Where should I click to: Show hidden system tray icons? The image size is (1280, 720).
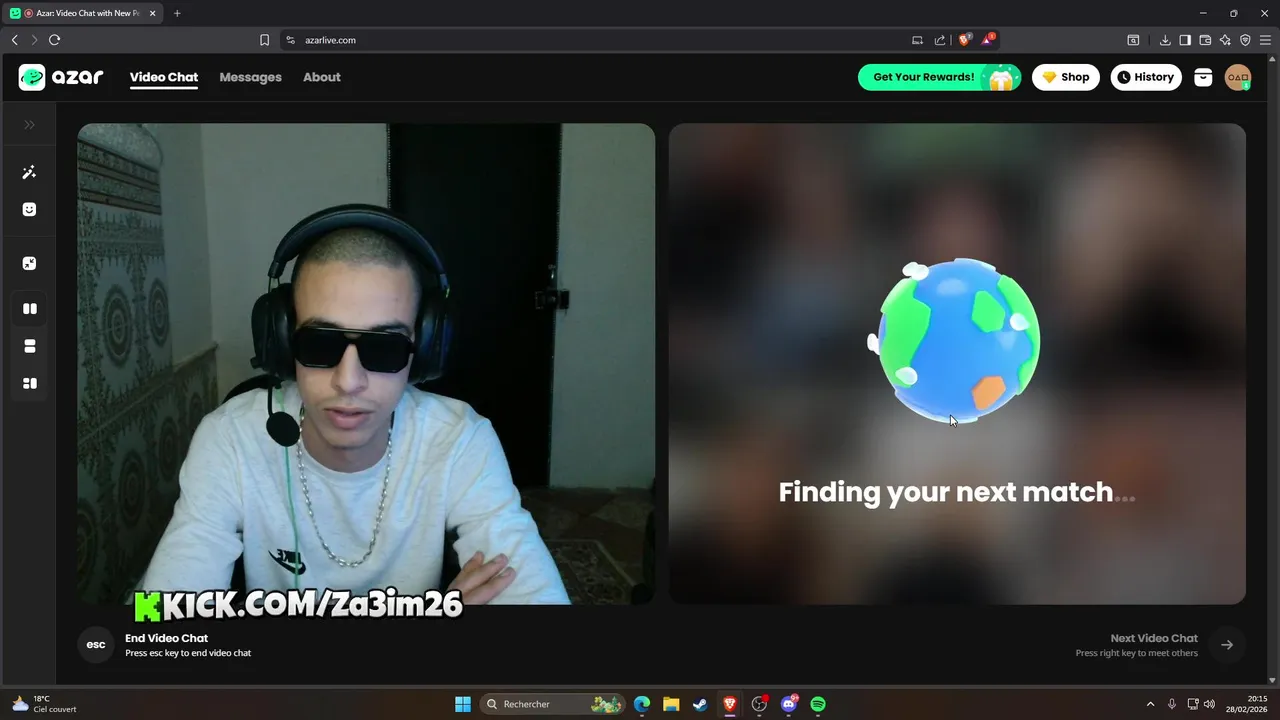pyautogui.click(x=1150, y=704)
